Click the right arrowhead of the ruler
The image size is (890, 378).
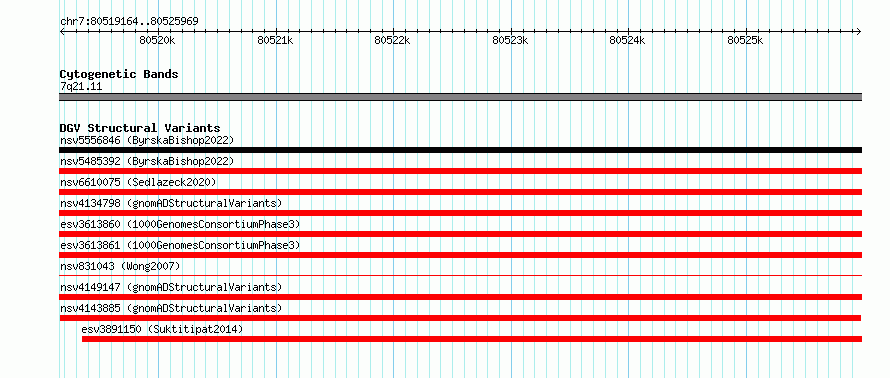859,32
